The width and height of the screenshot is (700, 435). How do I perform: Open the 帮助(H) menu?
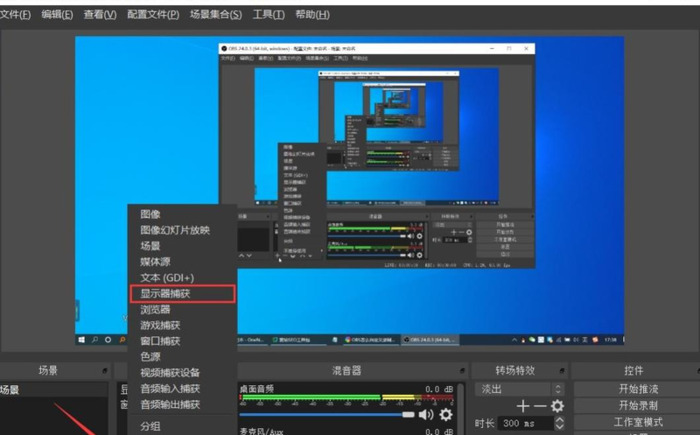tap(312, 15)
